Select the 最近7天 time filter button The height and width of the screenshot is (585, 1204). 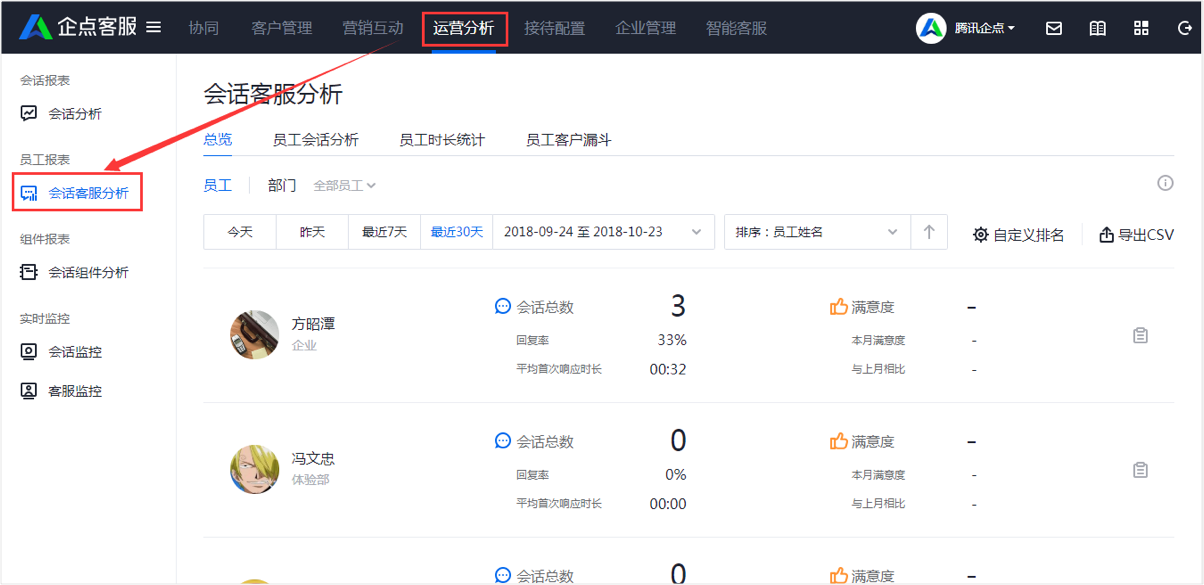point(385,231)
